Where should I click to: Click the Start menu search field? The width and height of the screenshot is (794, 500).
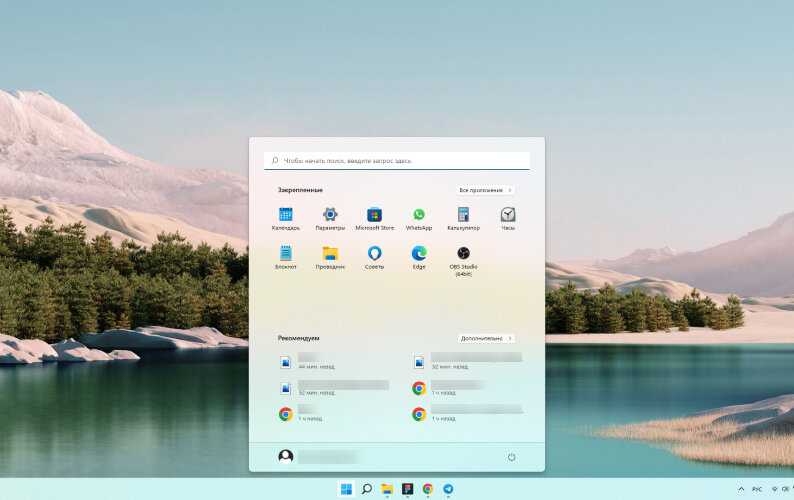(396, 161)
